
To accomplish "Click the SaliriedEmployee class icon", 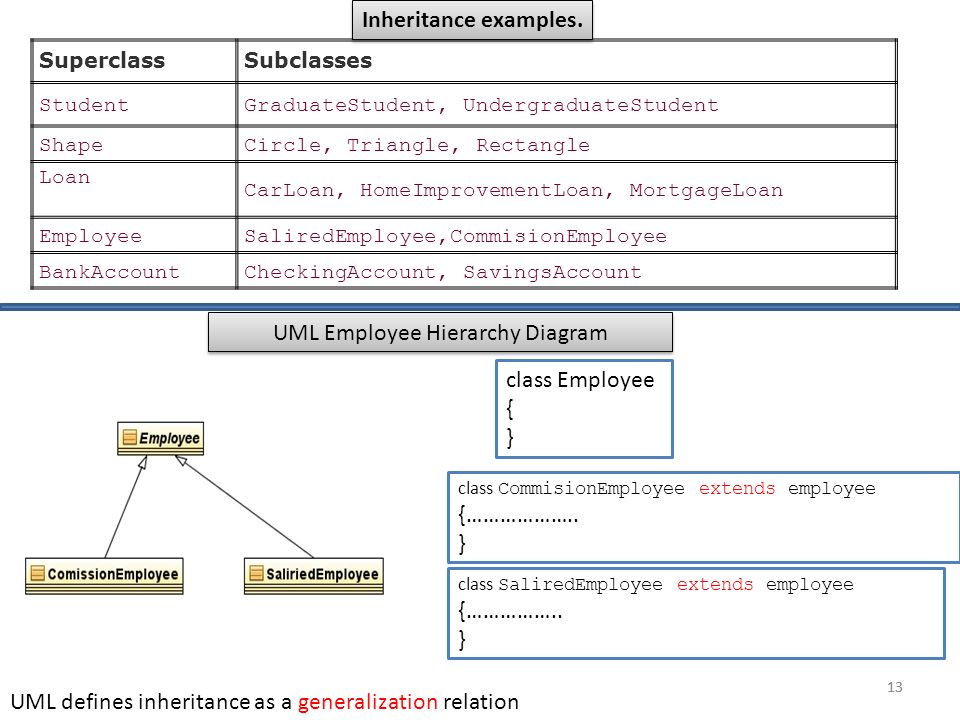I will [x=256, y=573].
